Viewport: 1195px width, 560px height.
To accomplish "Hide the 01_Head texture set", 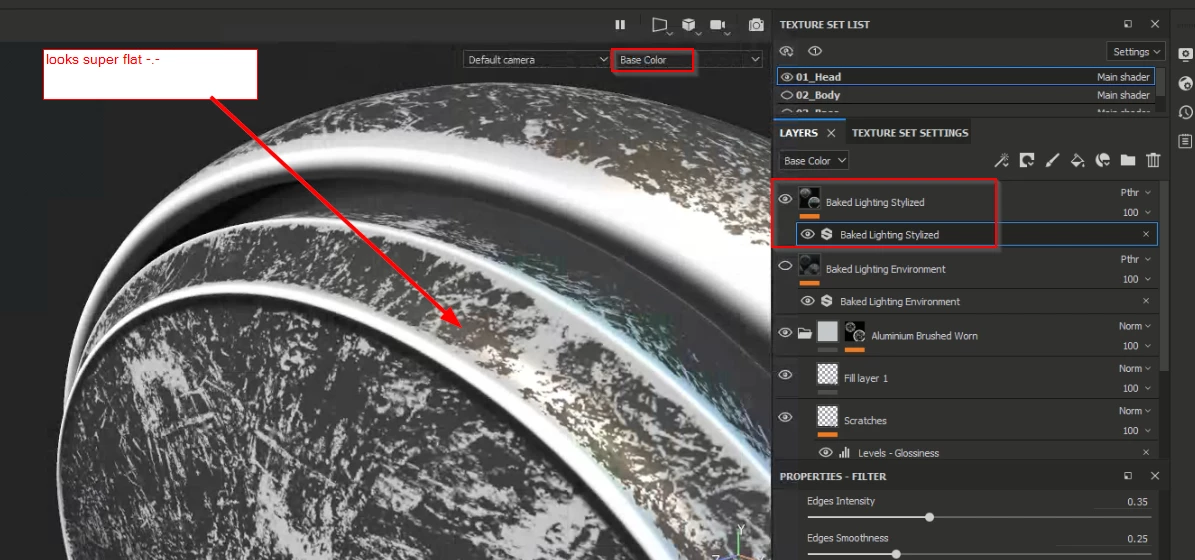I will click(787, 77).
